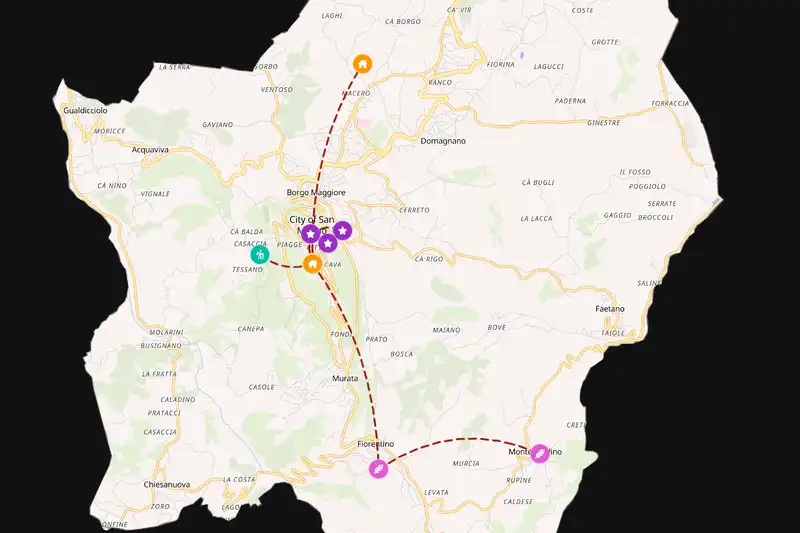Image resolution: width=800 pixels, height=533 pixels.
Task: Select the SERRATE label
Action: 662,204
